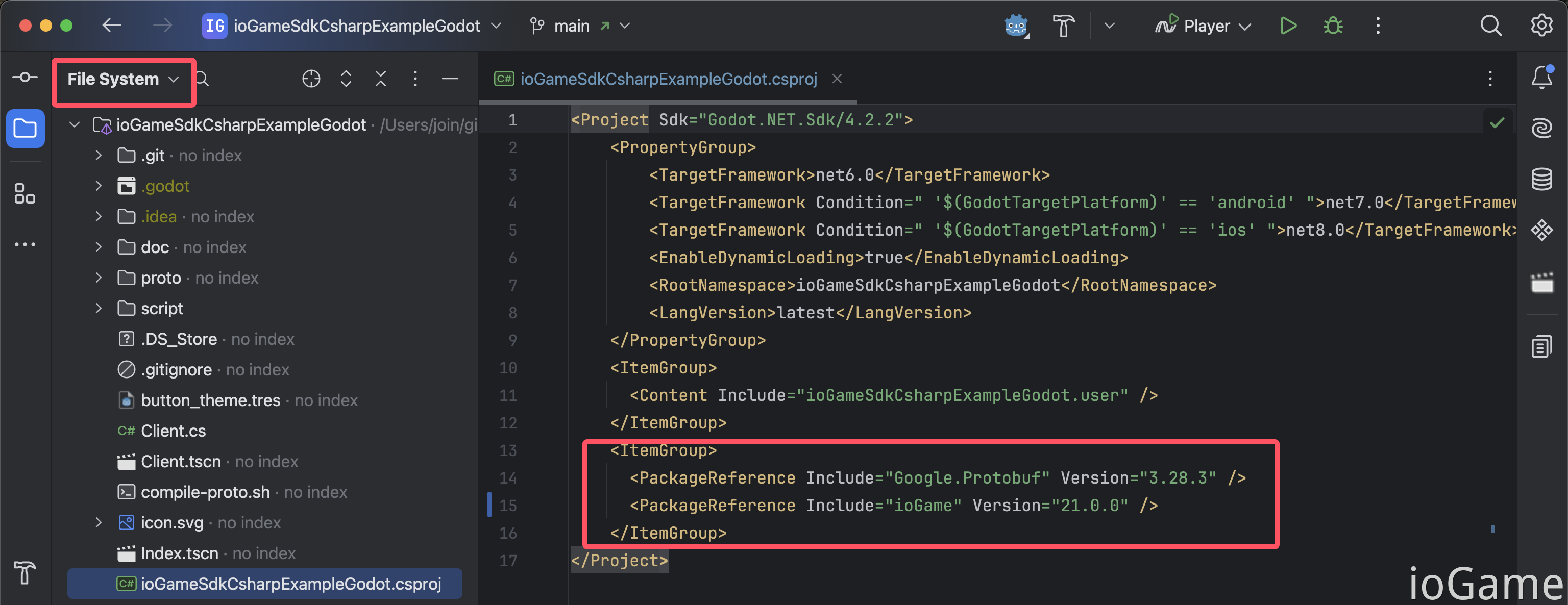The height and width of the screenshot is (605, 1568).
Task: Open Search Everywhere magnifier icon
Action: pos(1490,26)
